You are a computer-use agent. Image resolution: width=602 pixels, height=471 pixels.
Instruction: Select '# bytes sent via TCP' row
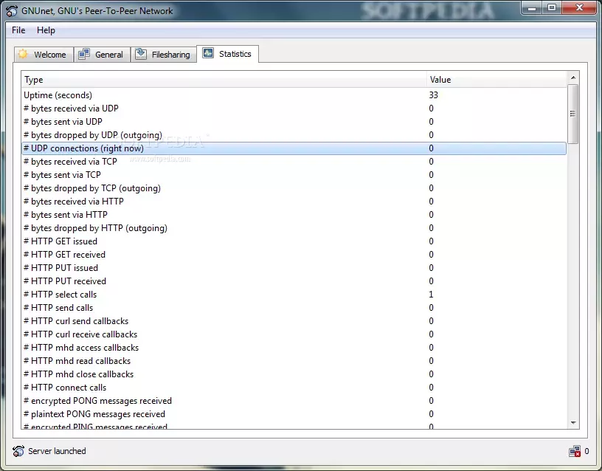[294, 175]
